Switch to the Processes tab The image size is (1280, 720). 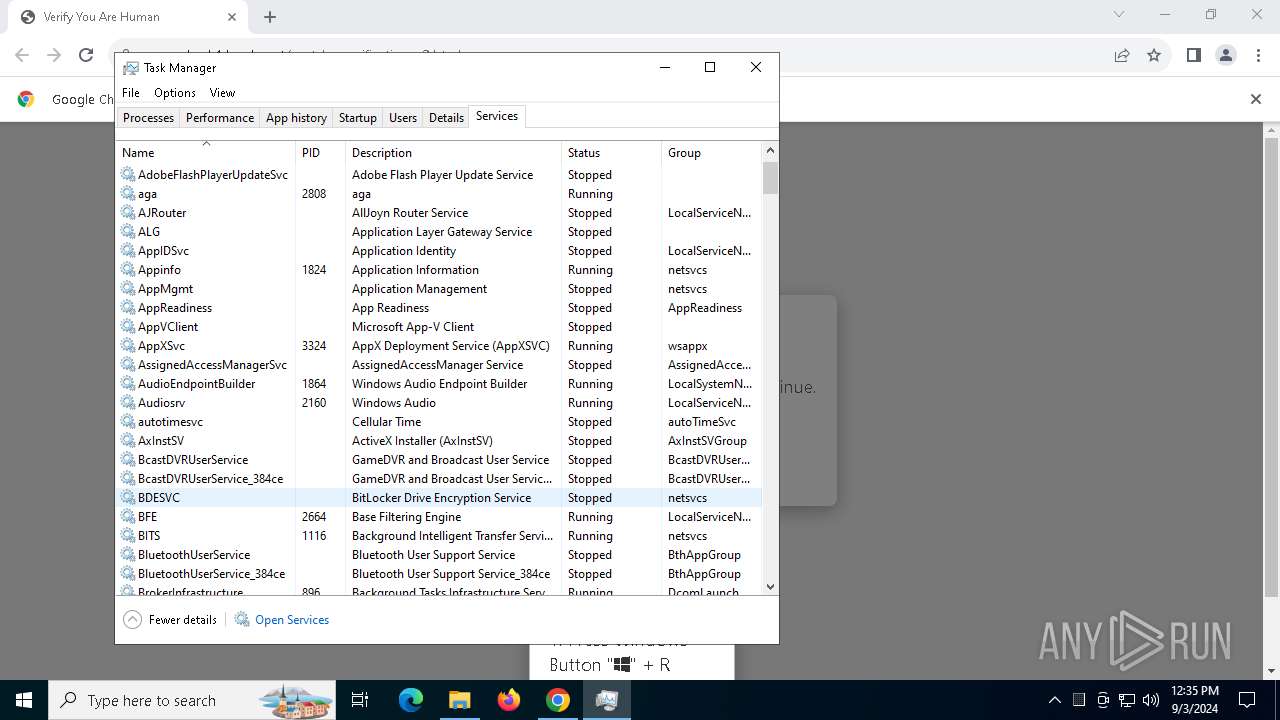point(148,117)
